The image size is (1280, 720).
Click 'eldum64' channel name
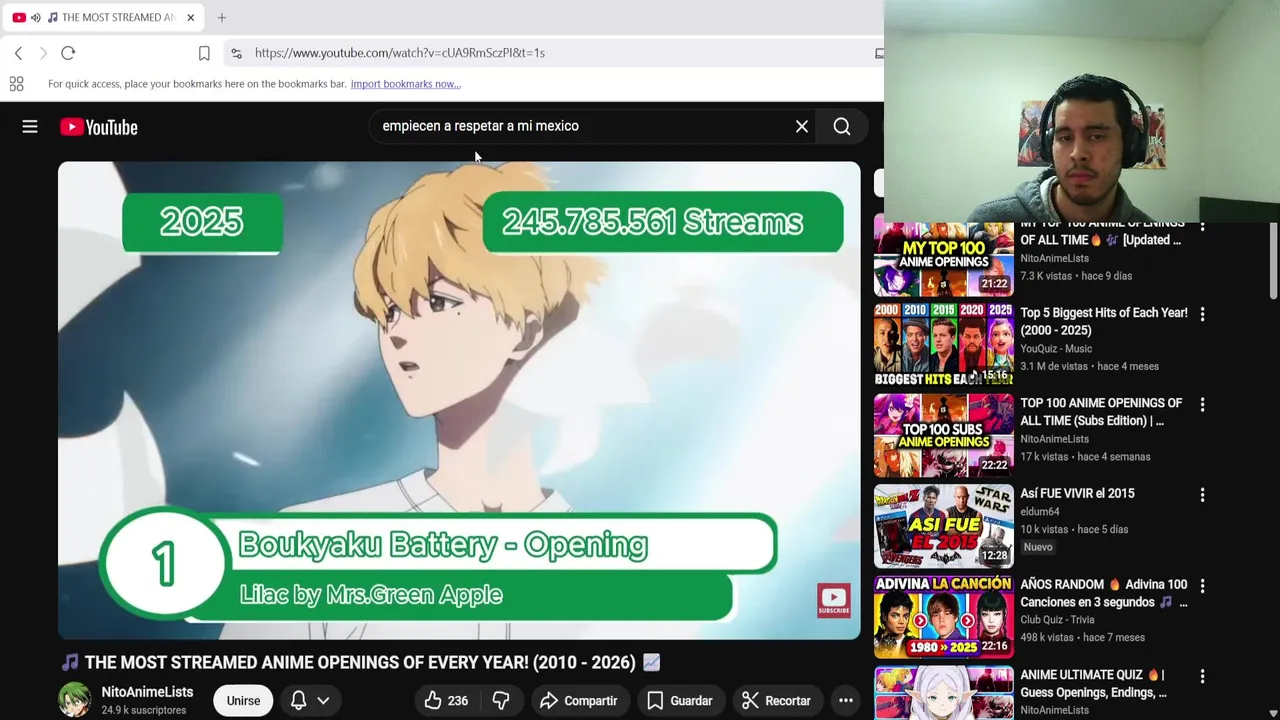coord(1040,511)
